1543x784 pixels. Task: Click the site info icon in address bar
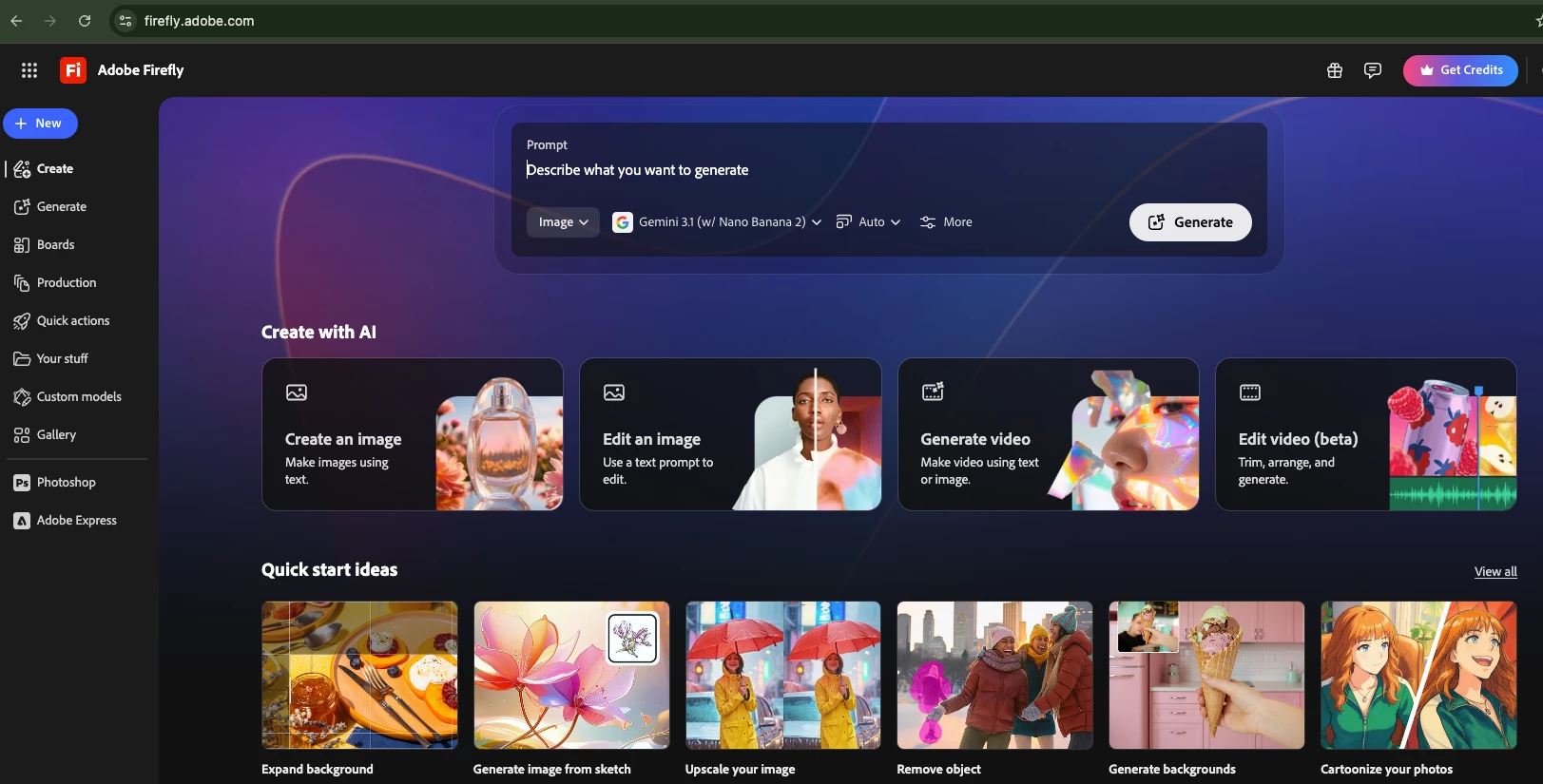[125, 21]
